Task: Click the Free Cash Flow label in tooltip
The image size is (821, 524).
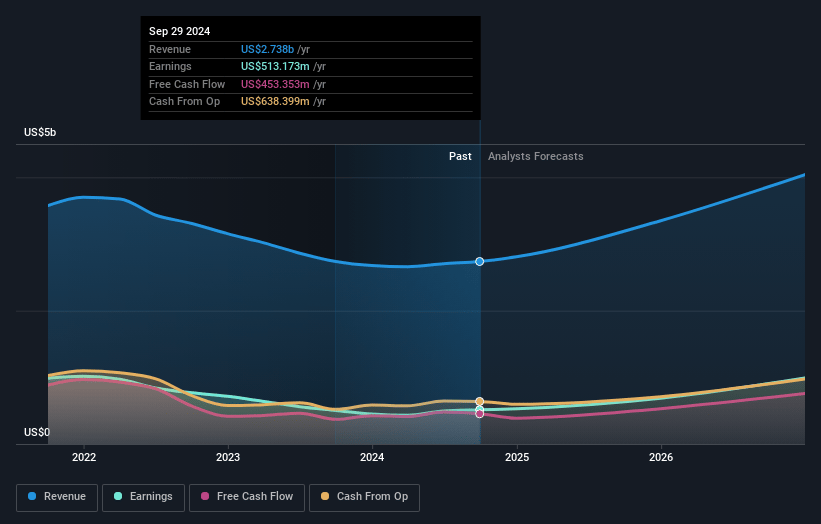Action: click(187, 84)
